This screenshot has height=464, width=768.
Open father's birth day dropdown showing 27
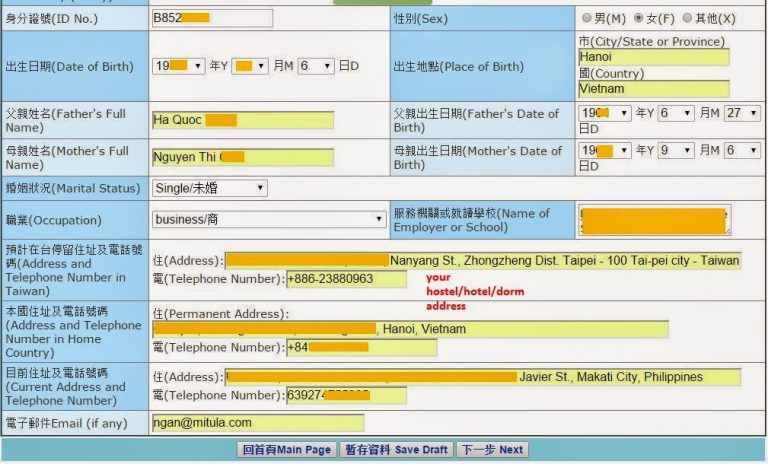pos(742,114)
